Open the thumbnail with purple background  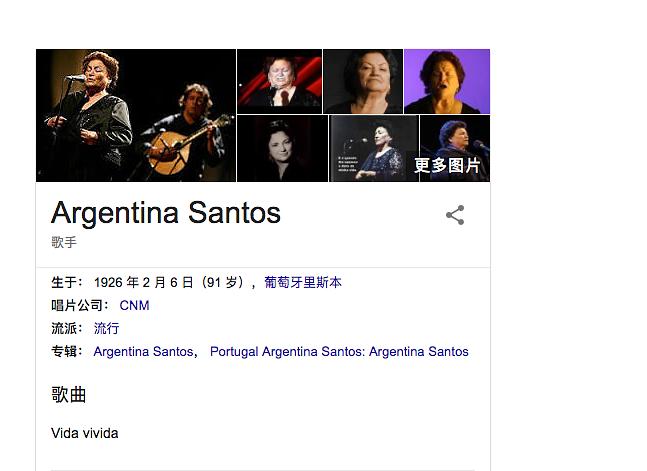pyautogui.click(x=447, y=81)
